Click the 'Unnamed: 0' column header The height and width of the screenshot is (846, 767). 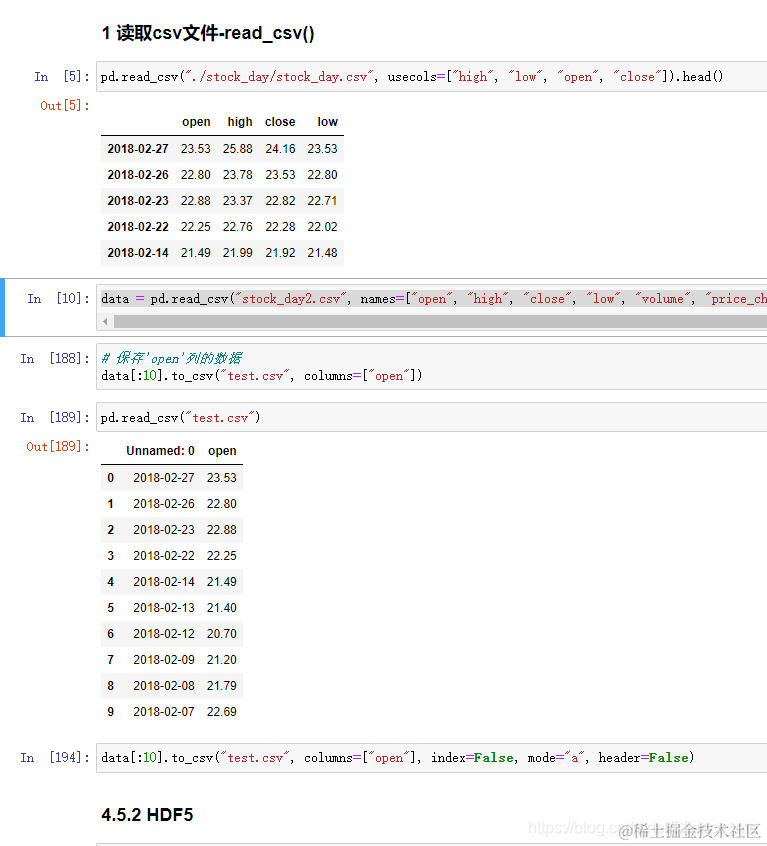point(160,451)
